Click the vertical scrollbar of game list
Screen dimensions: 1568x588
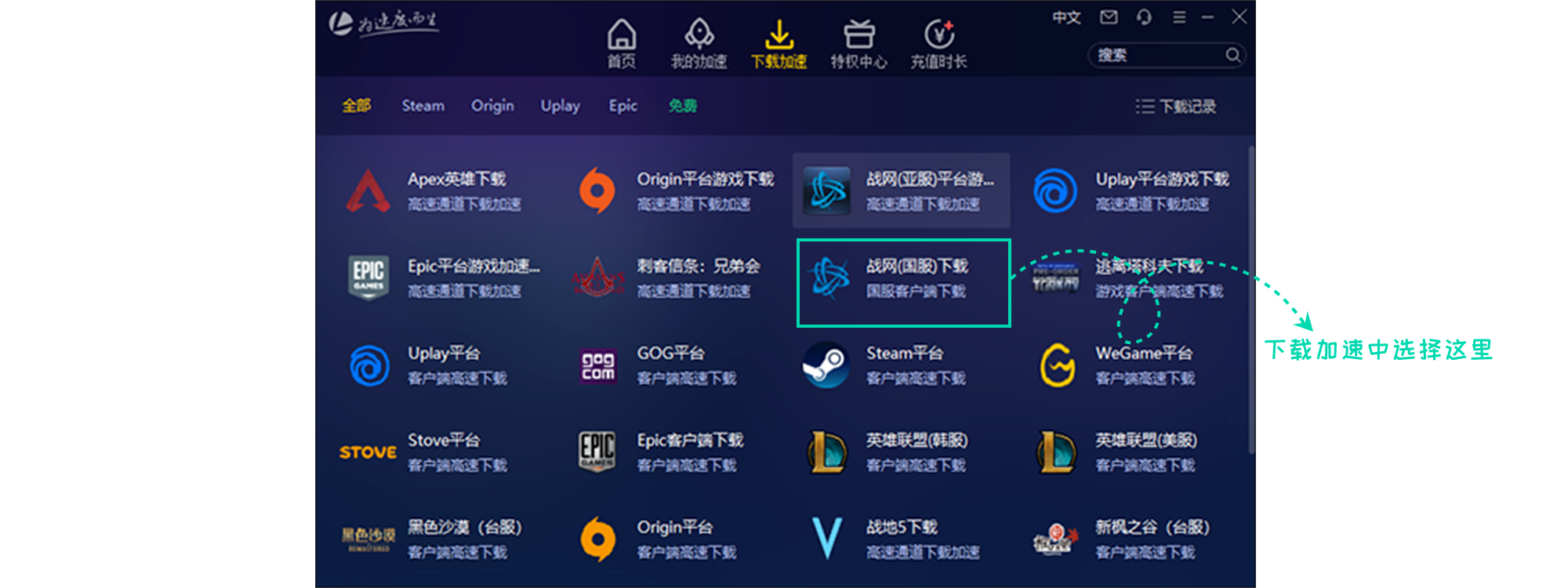(1251, 298)
